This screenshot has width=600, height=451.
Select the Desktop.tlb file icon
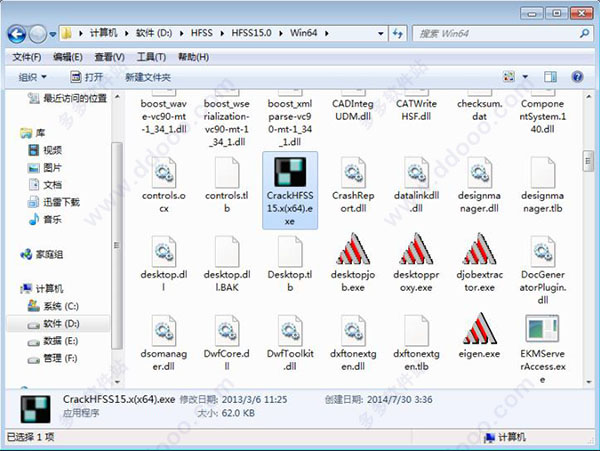(x=290, y=251)
